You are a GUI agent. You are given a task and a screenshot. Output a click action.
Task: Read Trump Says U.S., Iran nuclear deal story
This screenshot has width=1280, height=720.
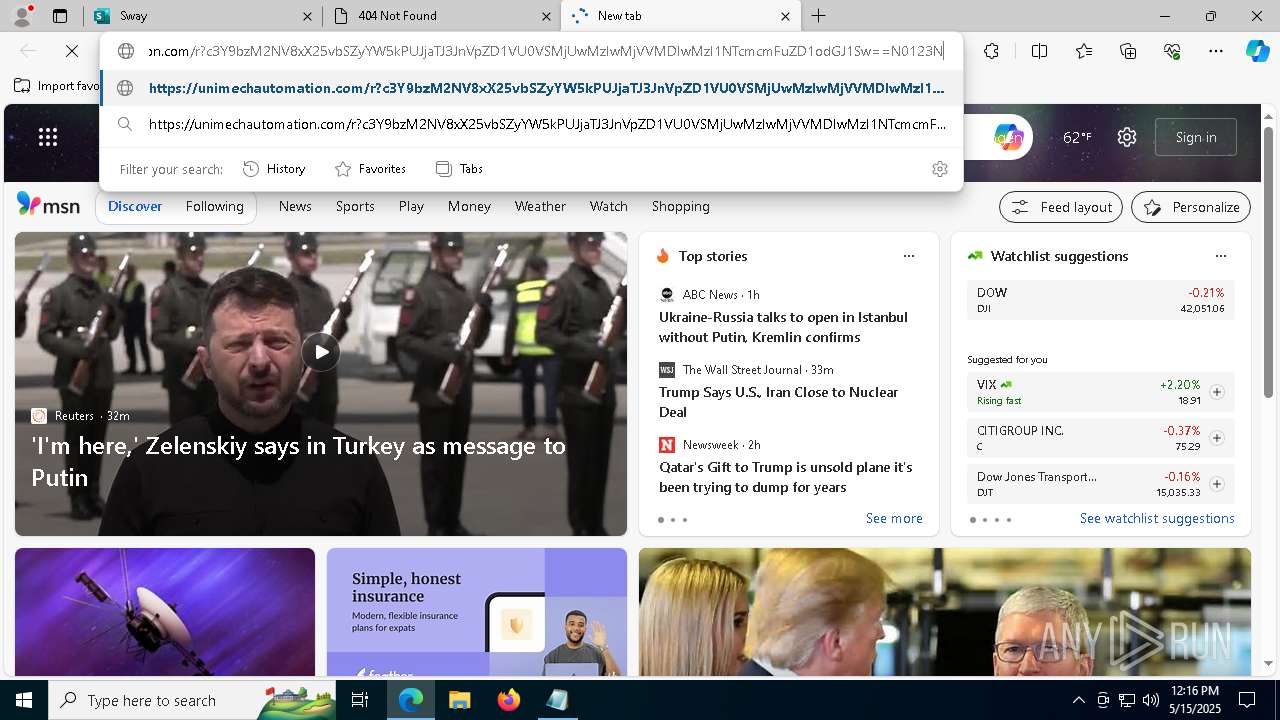coord(778,402)
